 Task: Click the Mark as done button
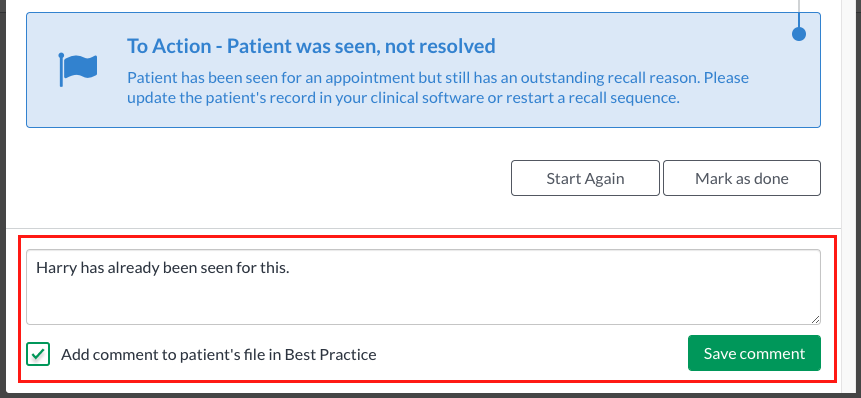point(741,178)
